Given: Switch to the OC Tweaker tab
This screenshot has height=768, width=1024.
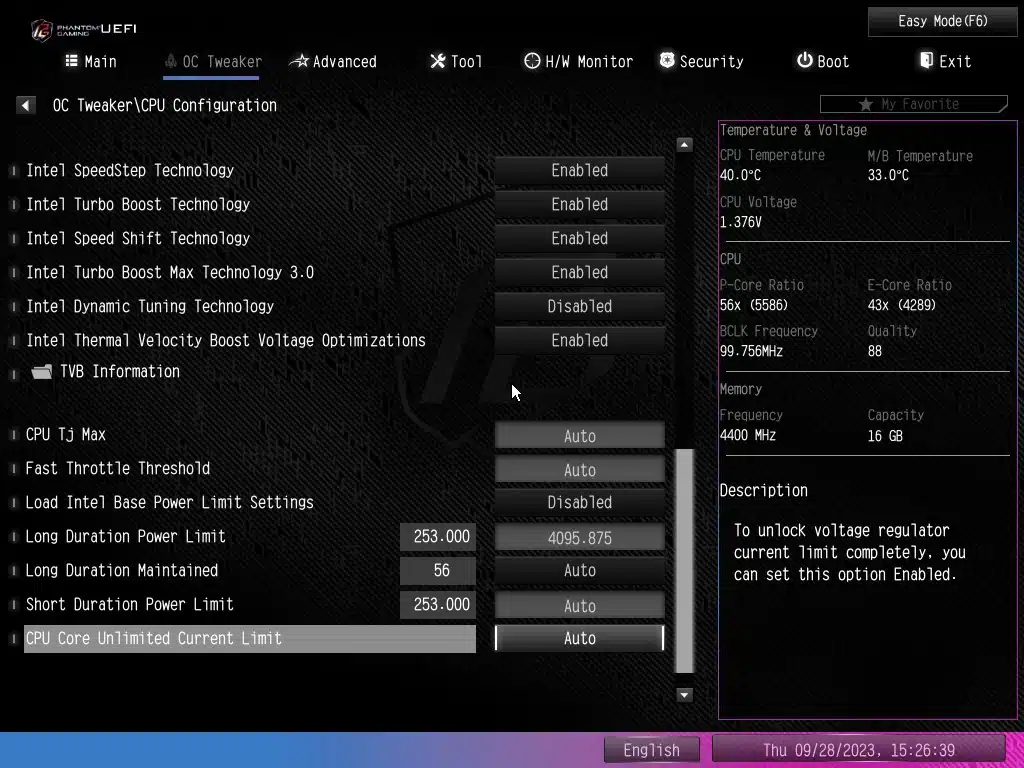Looking at the screenshot, I should tap(213, 61).
